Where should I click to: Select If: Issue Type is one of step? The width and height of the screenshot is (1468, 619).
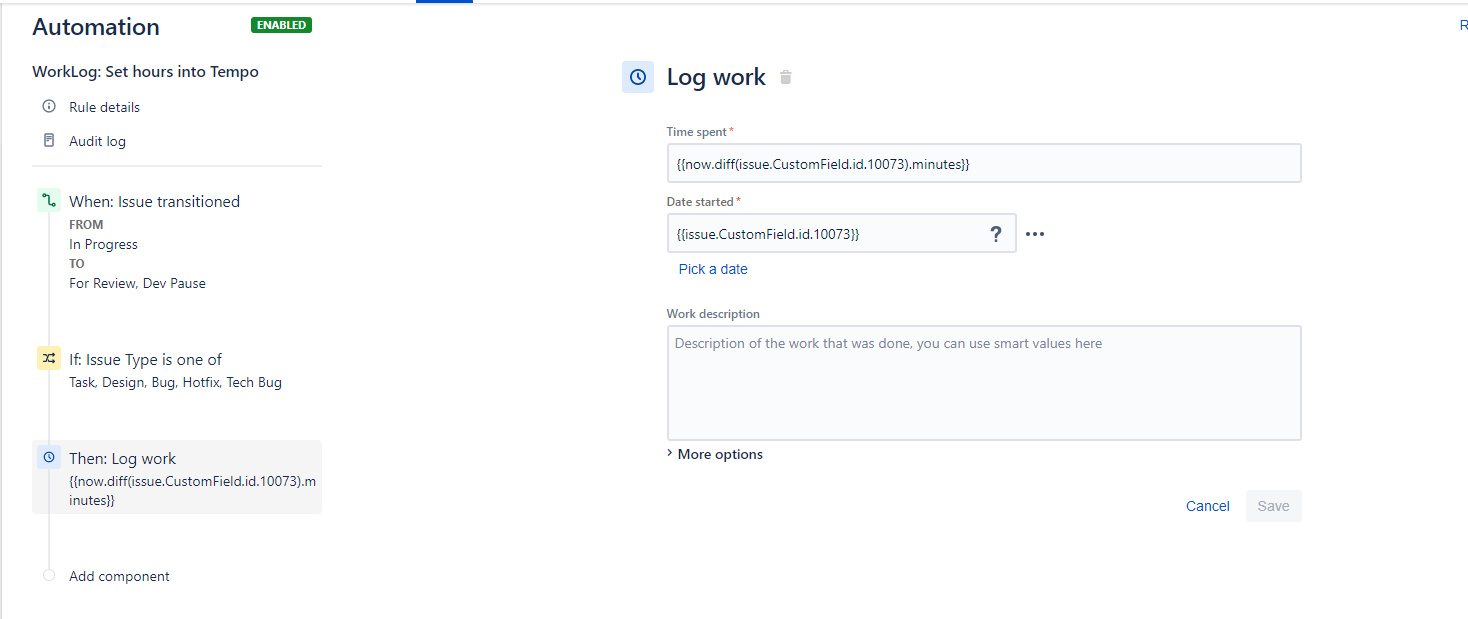pyautogui.click(x=145, y=359)
